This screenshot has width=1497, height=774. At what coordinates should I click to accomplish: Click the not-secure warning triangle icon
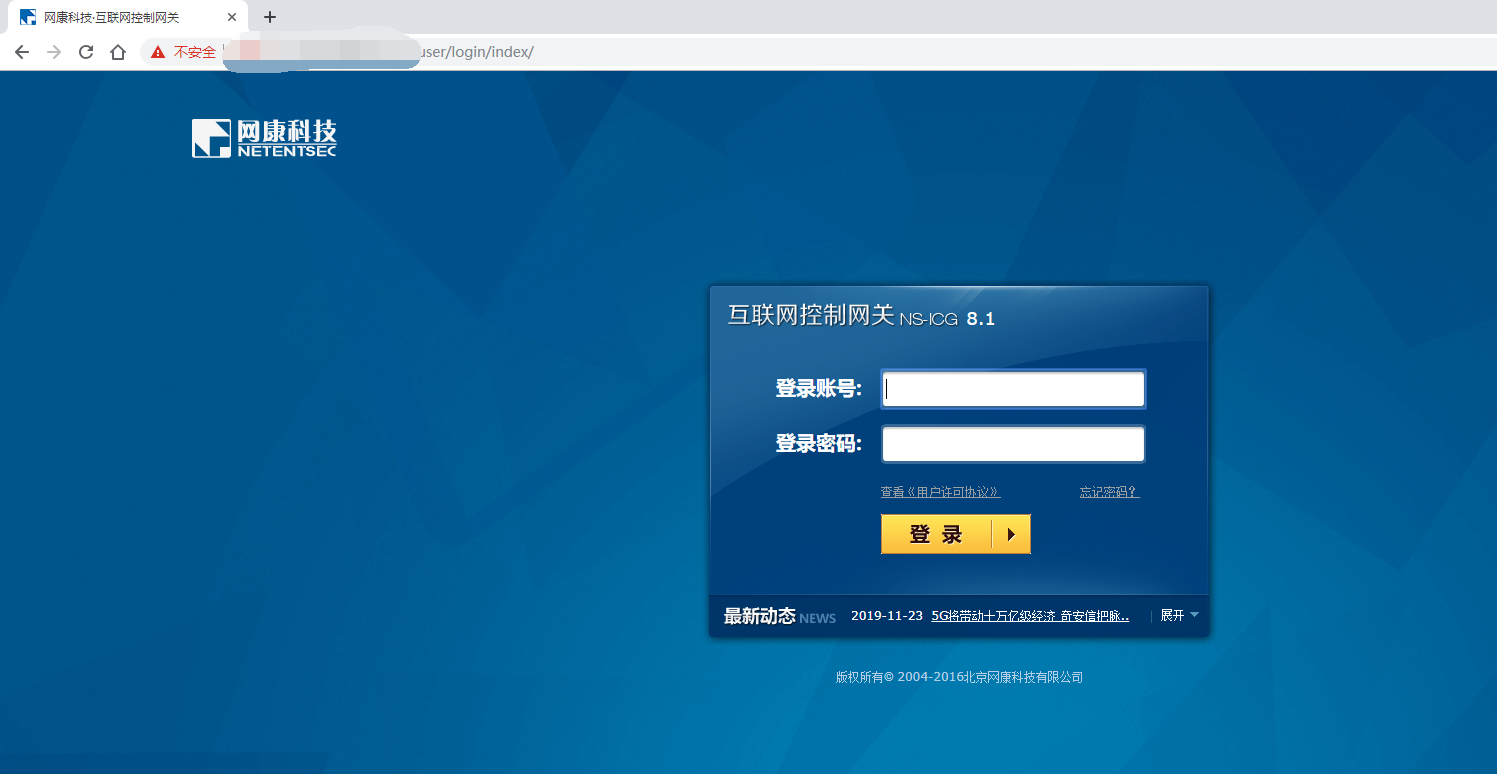click(158, 52)
